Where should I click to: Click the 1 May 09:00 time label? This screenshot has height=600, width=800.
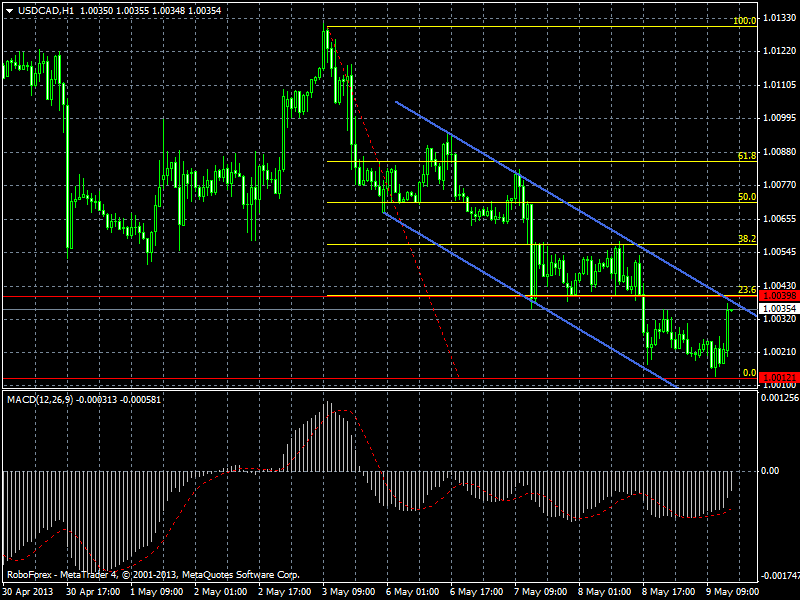tap(157, 592)
